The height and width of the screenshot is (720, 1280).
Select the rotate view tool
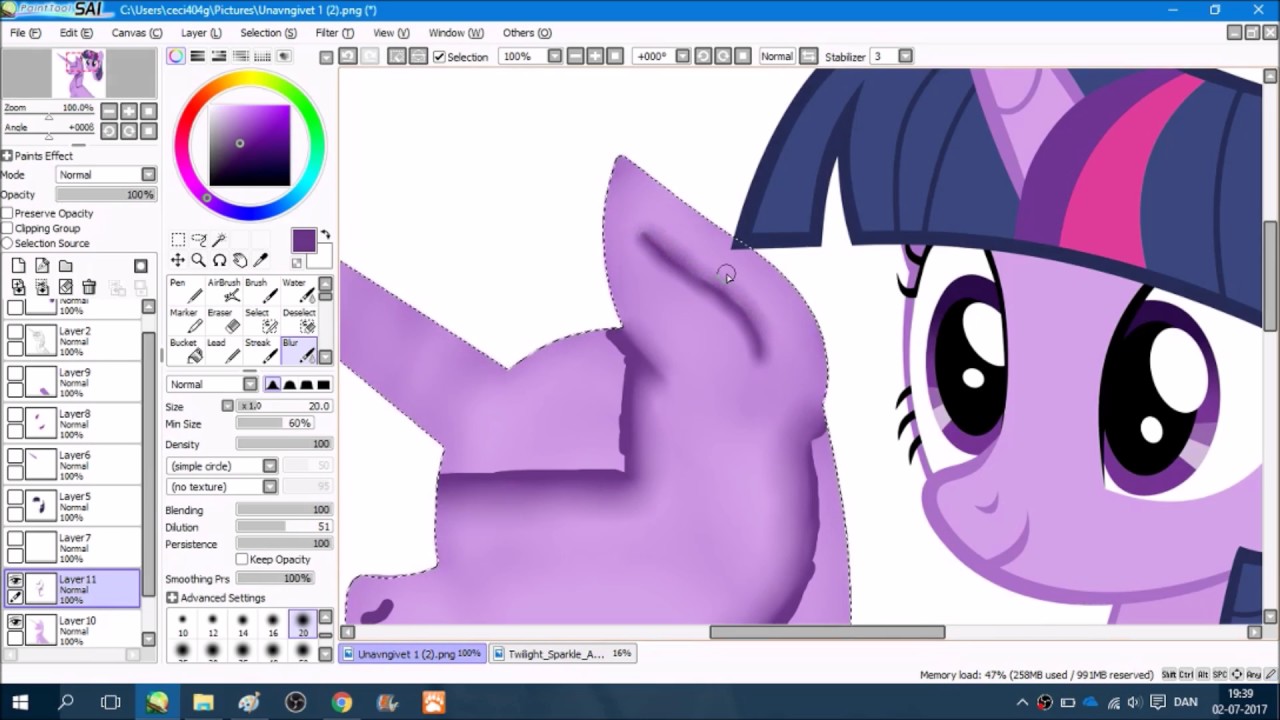tap(219, 260)
